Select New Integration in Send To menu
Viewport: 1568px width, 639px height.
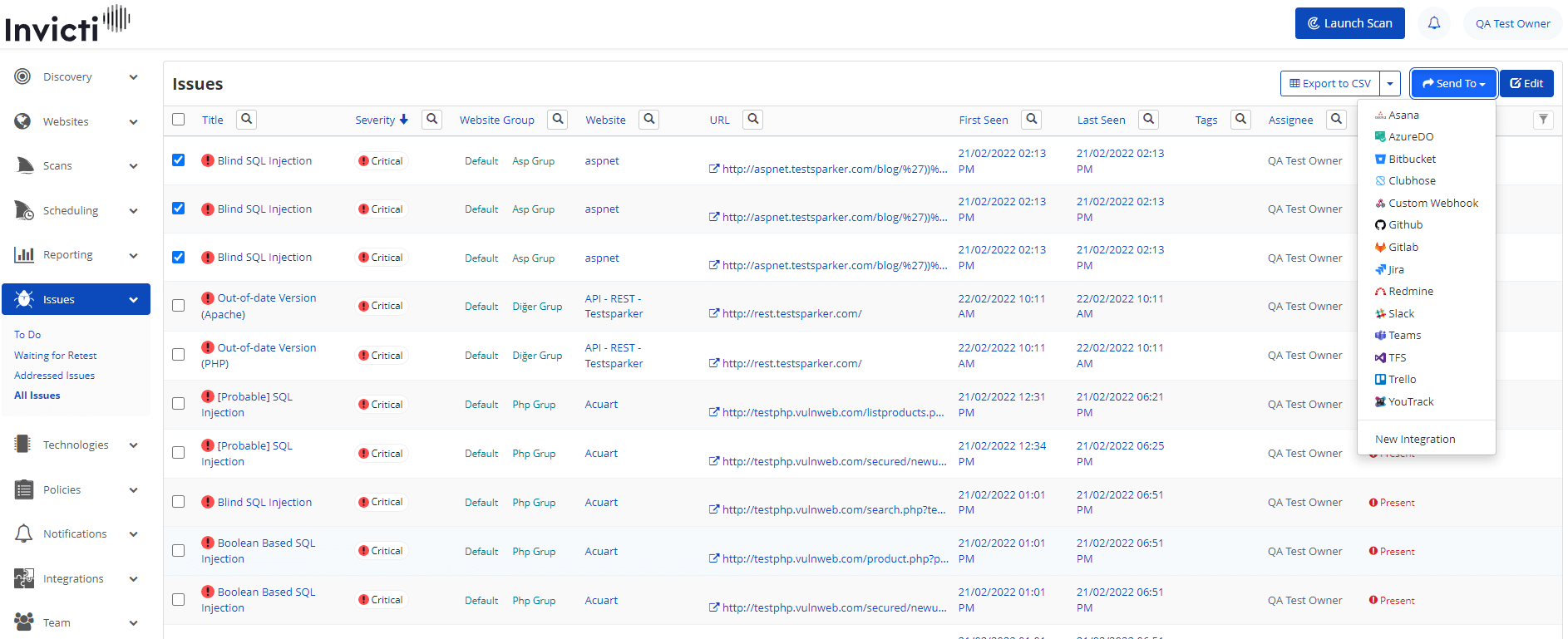point(1415,439)
